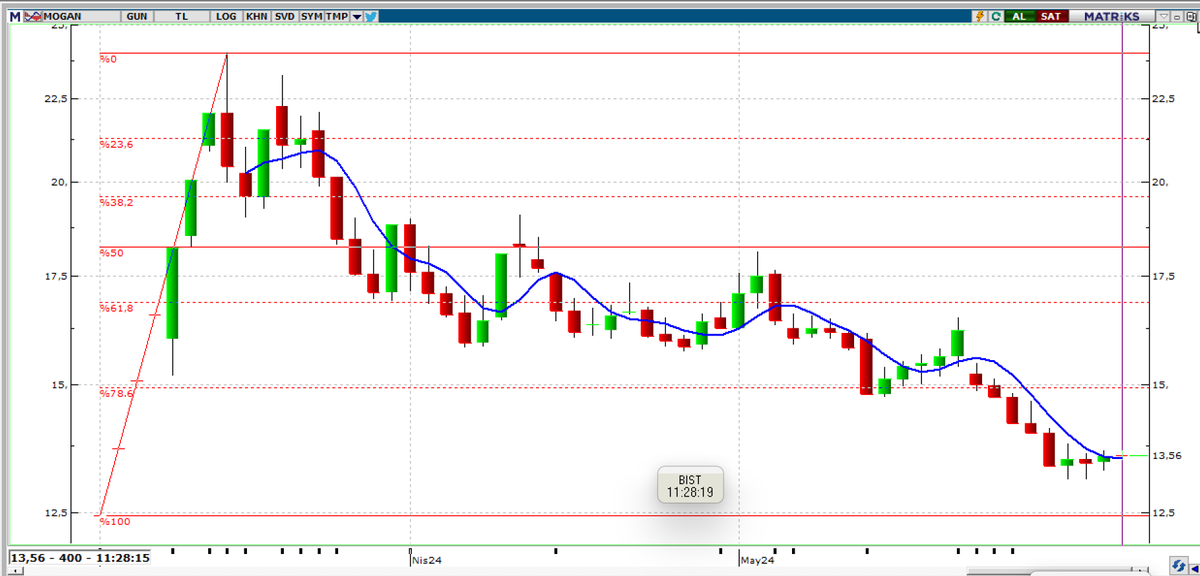Change the GUN daily period setting

click(138, 17)
